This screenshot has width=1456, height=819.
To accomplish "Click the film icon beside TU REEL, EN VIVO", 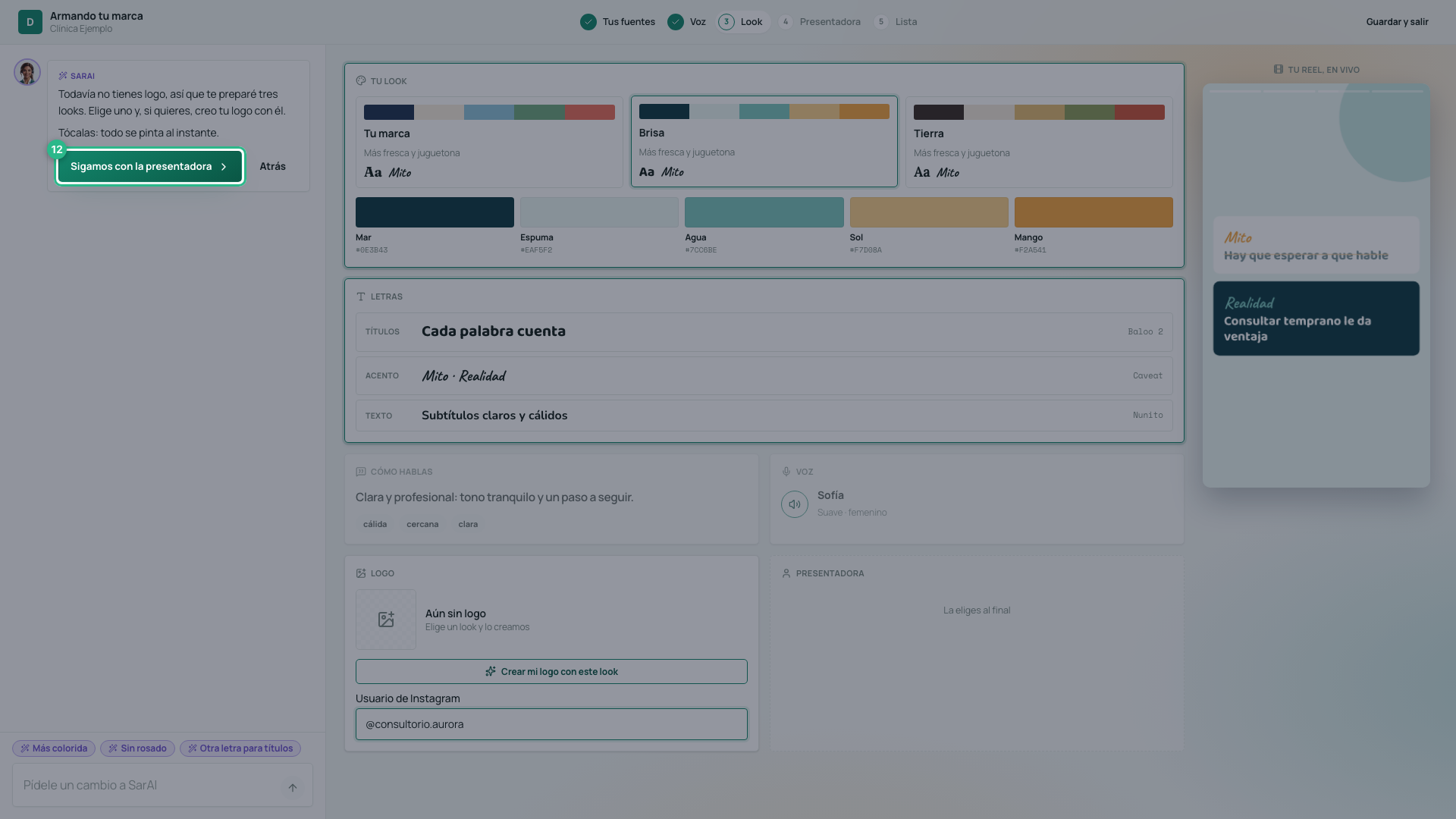I will click(x=1279, y=69).
